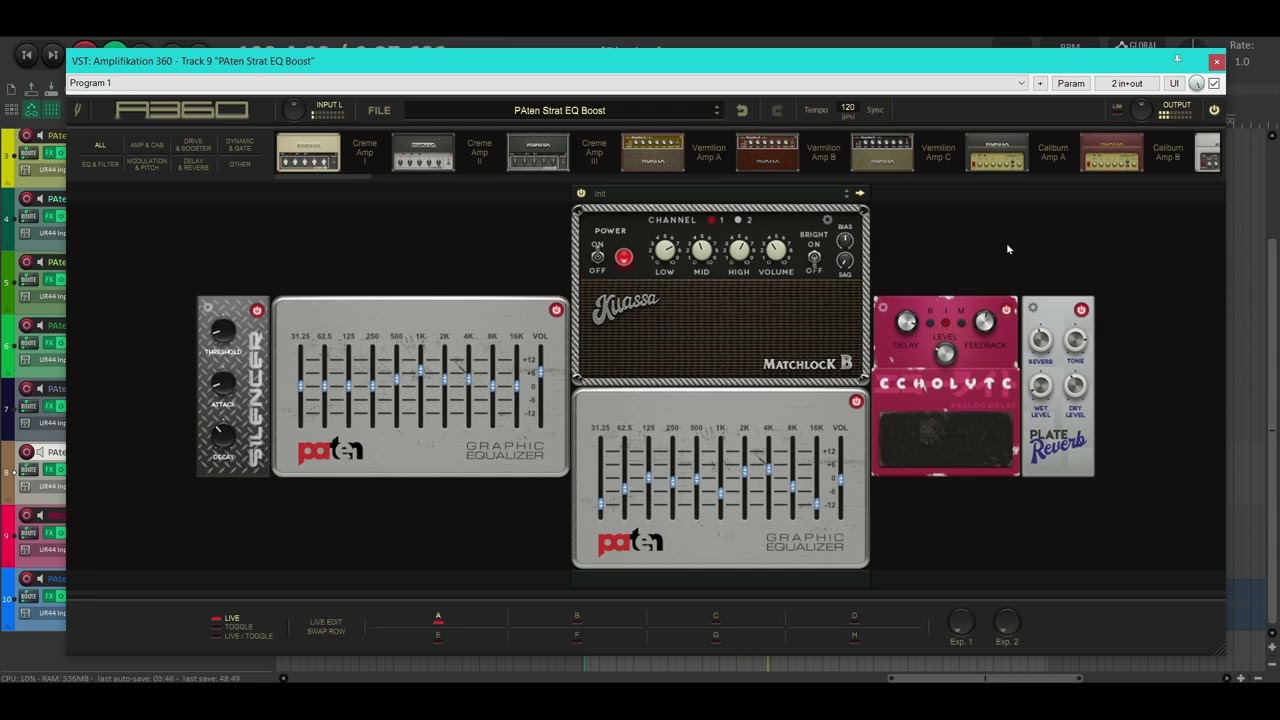Click the amp VOLUME knob
Screen dimensions: 1280x720
click(776, 250)
